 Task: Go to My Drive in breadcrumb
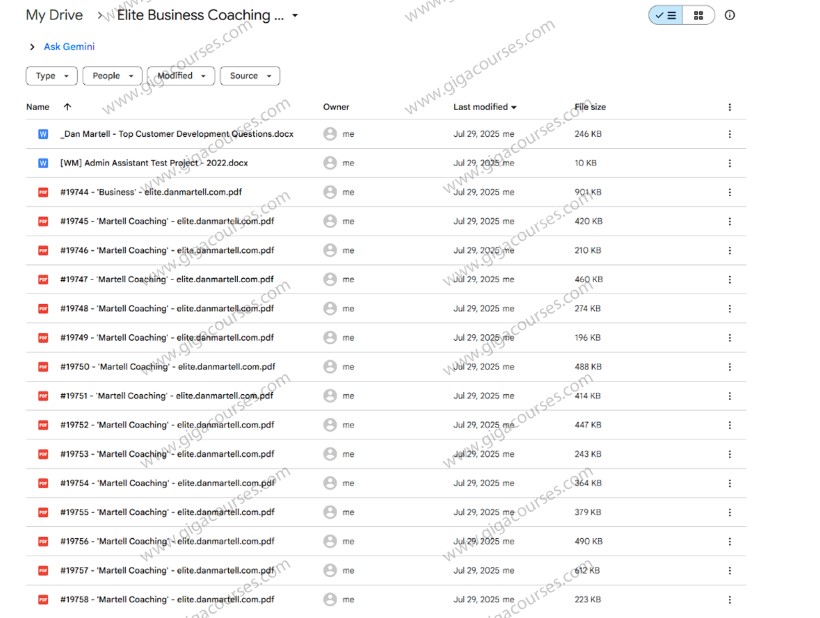(x=54, y=15)
